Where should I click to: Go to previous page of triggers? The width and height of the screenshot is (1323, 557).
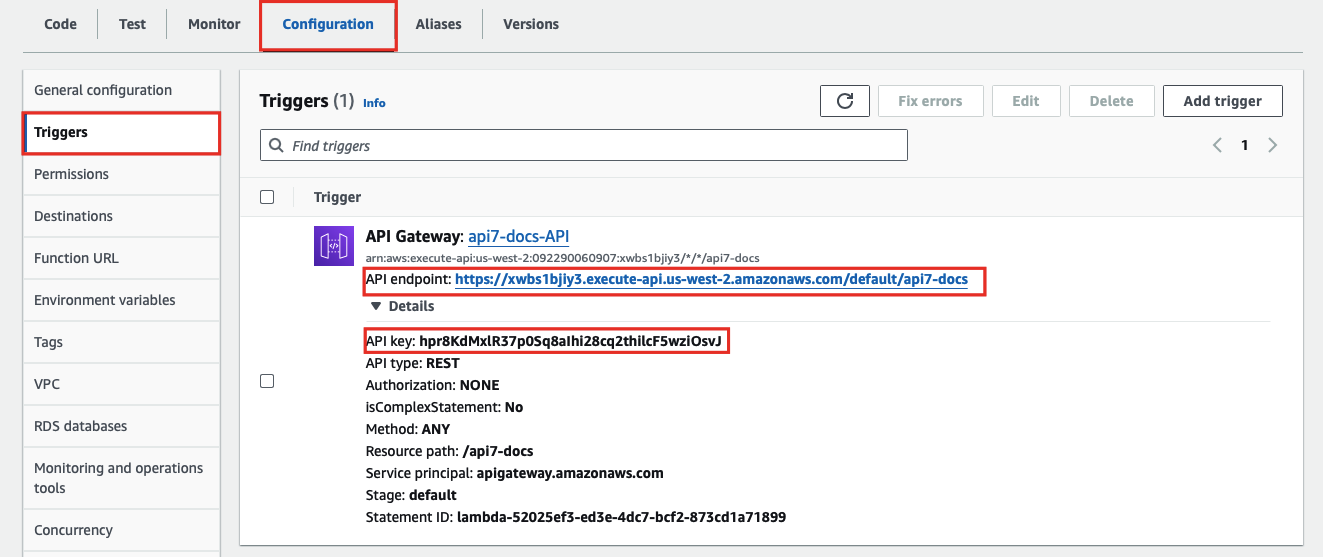coord(1217,145)
